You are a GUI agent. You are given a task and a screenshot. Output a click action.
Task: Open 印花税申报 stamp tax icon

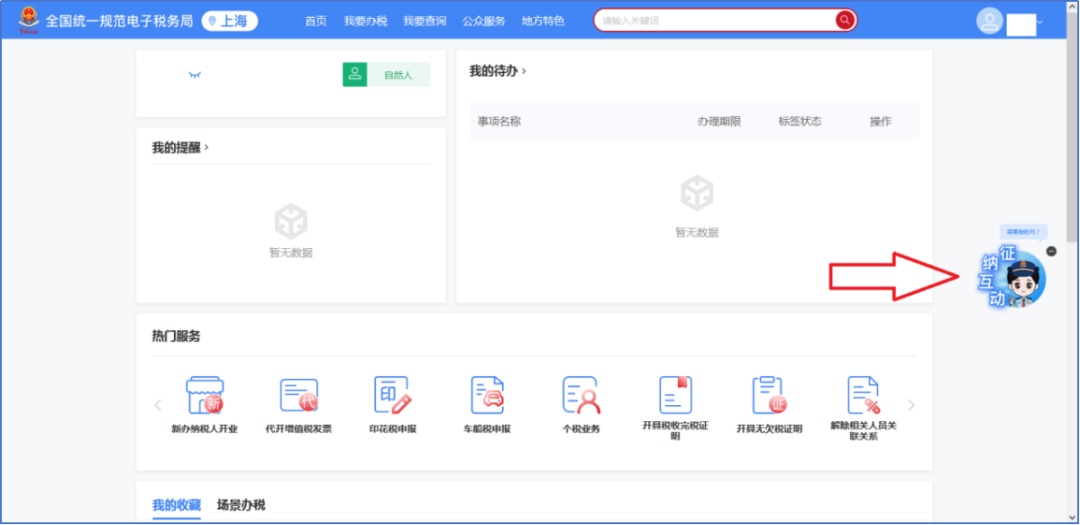coord(392,396)
